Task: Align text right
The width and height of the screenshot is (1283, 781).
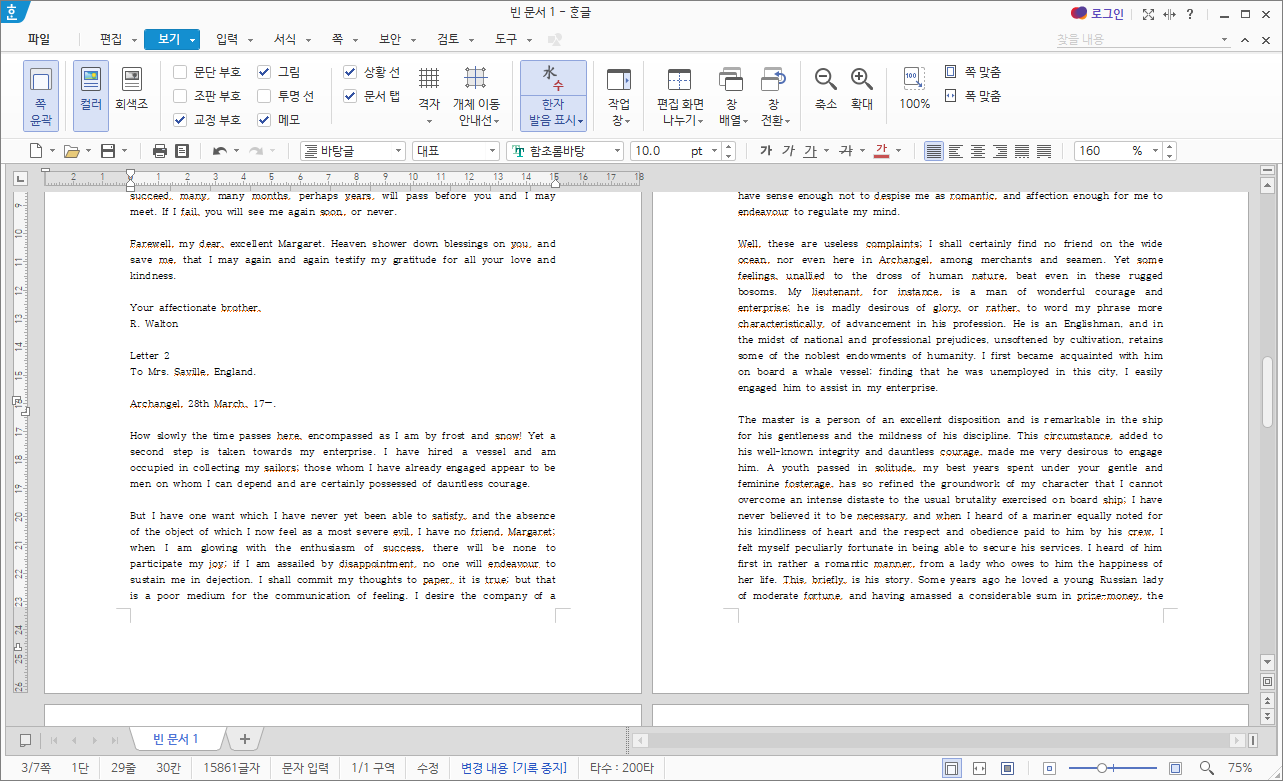Action: pyautogui.click(x=1000, y=151)
